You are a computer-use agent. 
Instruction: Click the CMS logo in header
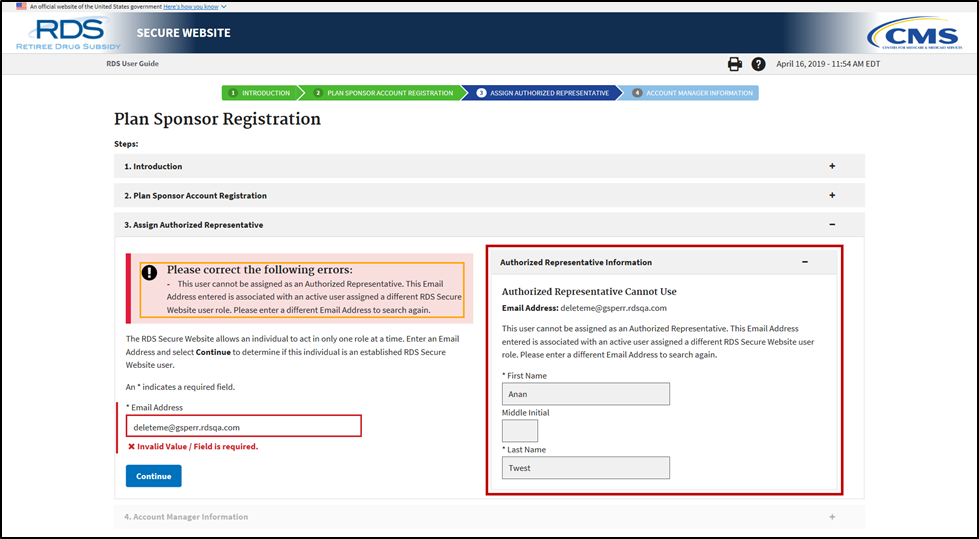tap(913, 34)
